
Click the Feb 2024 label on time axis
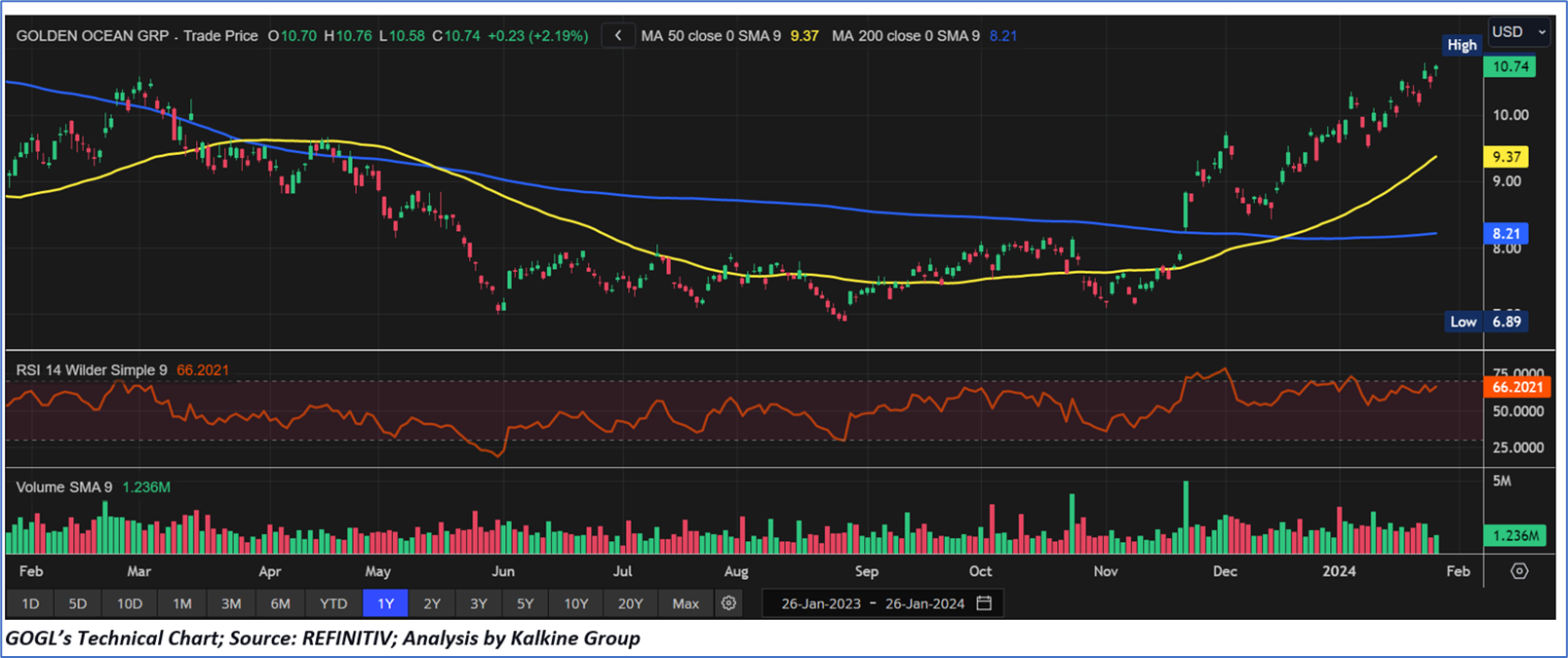pyautogui.click(x=1458, y=571)
